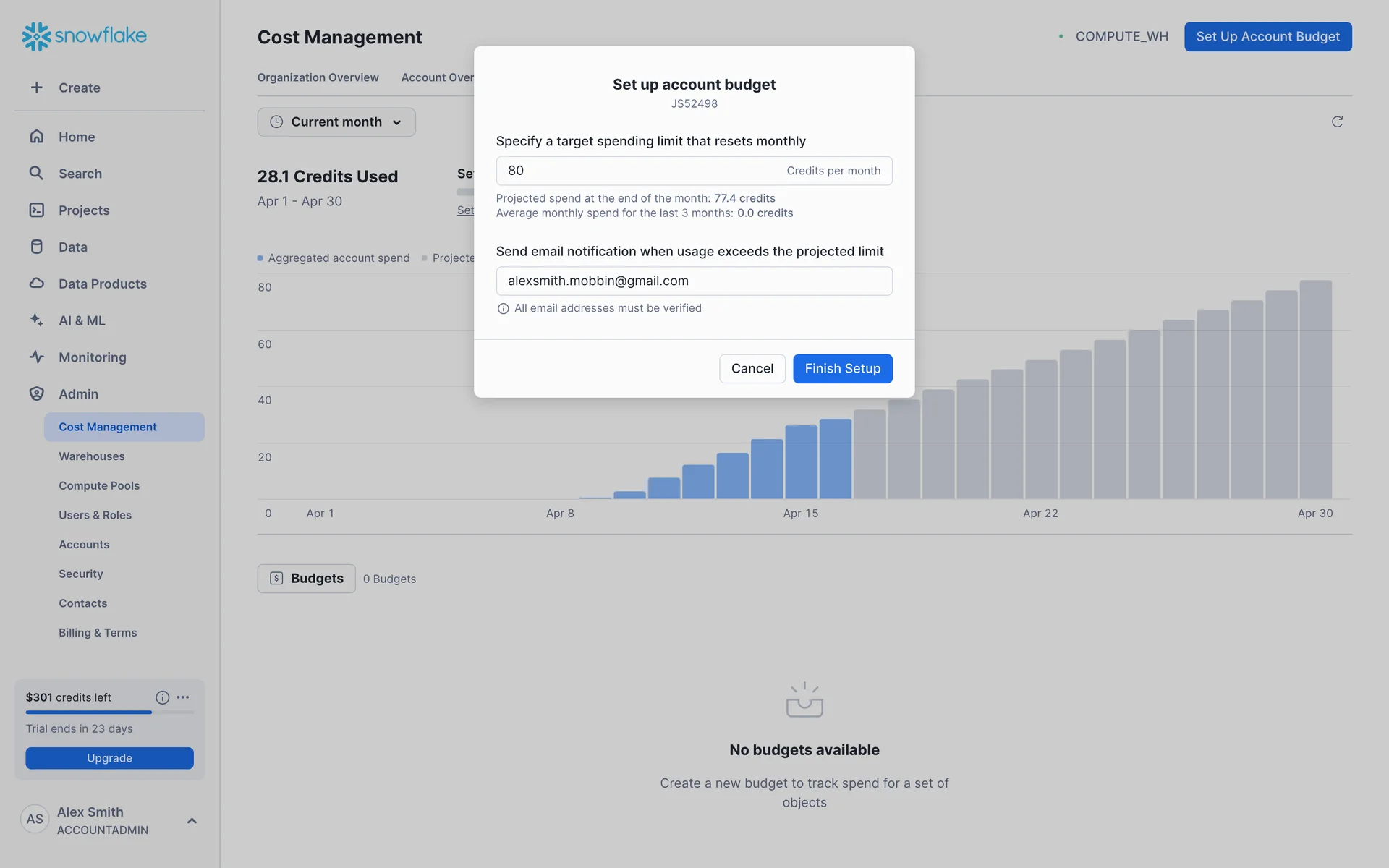
Task: Open Warehouses under Admin
Action: coord(91,456)
